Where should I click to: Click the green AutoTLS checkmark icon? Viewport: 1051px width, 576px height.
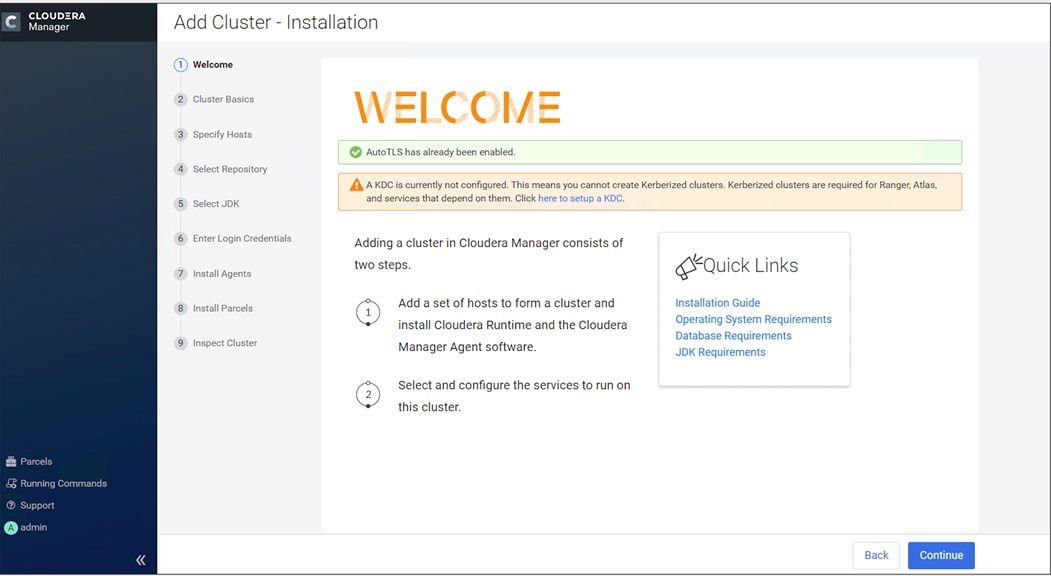[356, 152]
